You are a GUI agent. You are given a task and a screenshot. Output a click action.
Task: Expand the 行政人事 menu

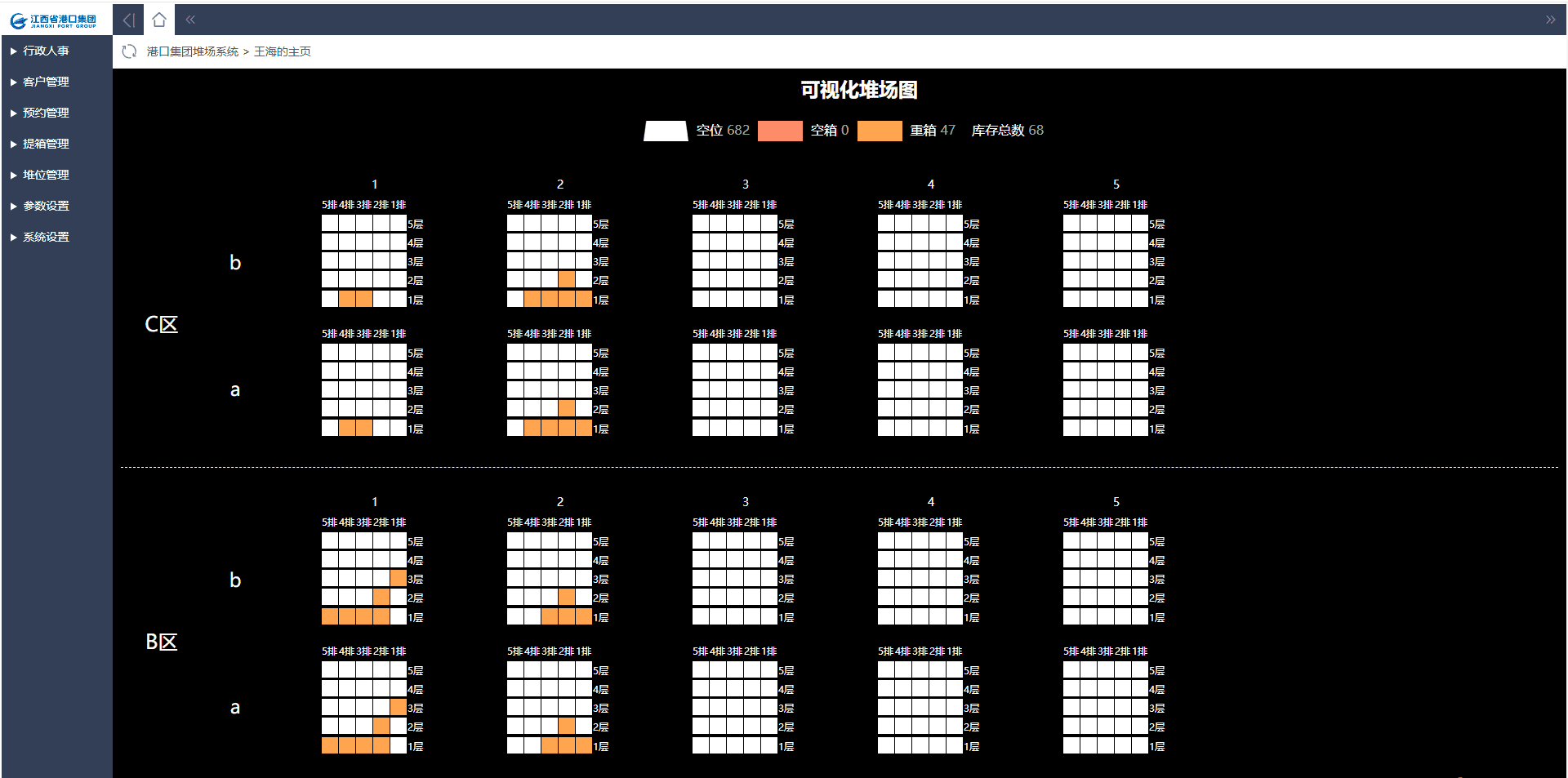(46, 51)
